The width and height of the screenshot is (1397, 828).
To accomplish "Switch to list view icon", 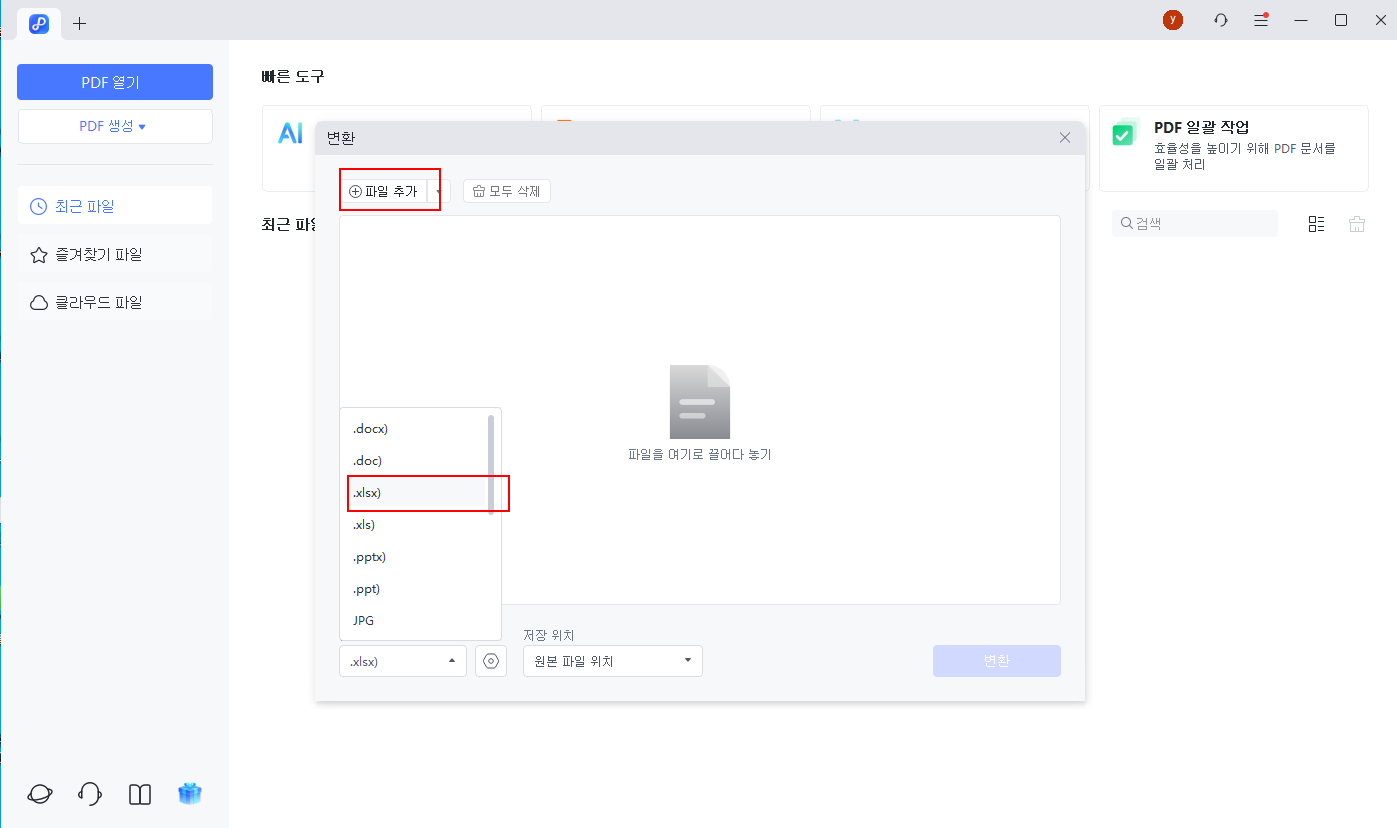I will [x=1316, y=224].
